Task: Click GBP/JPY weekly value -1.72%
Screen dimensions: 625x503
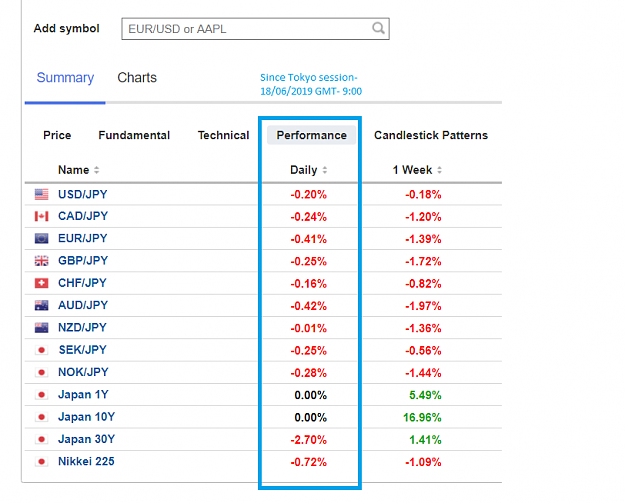Action: (423, 261)
